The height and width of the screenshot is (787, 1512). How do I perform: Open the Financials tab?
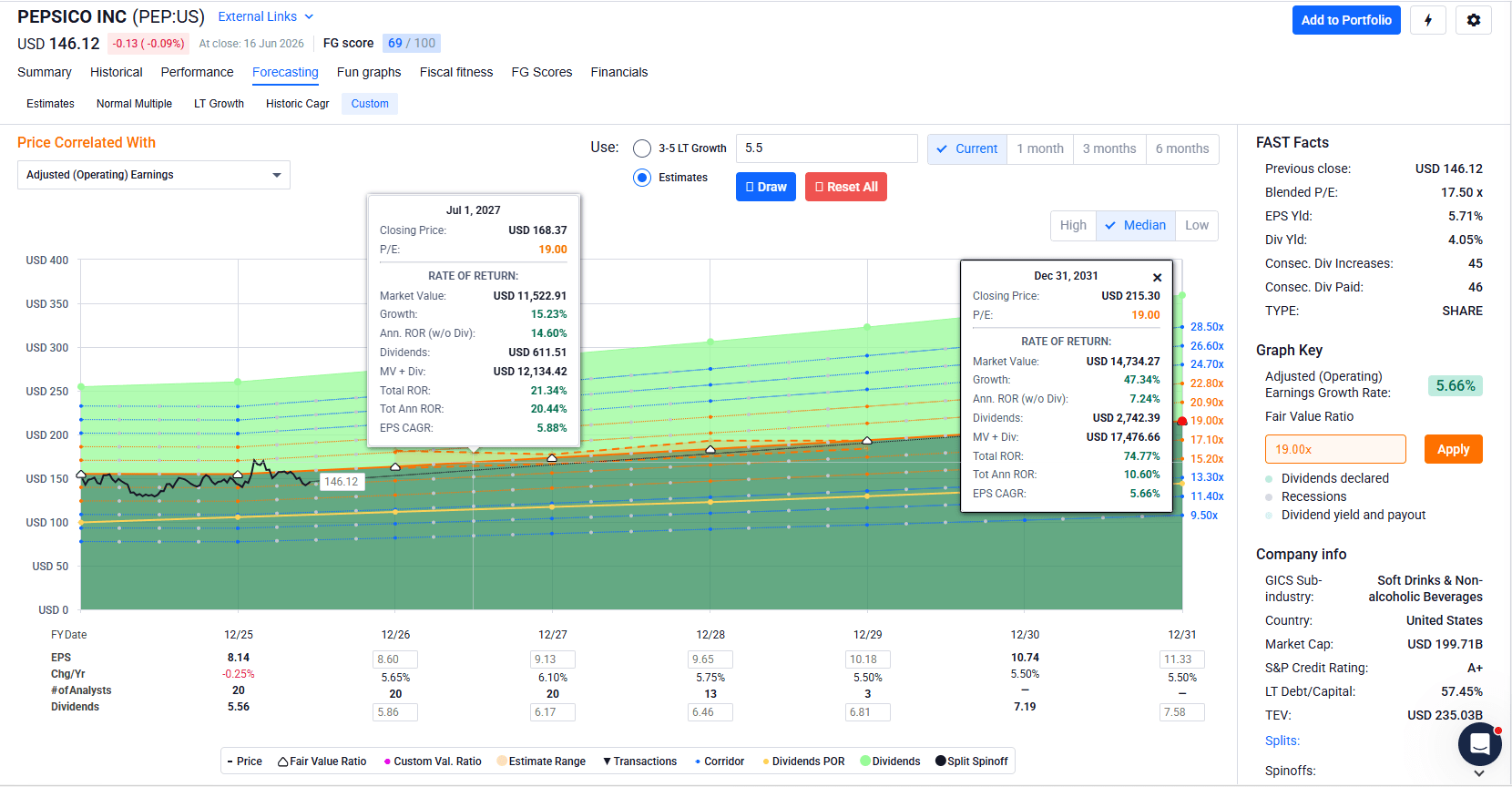click(619, 72)
